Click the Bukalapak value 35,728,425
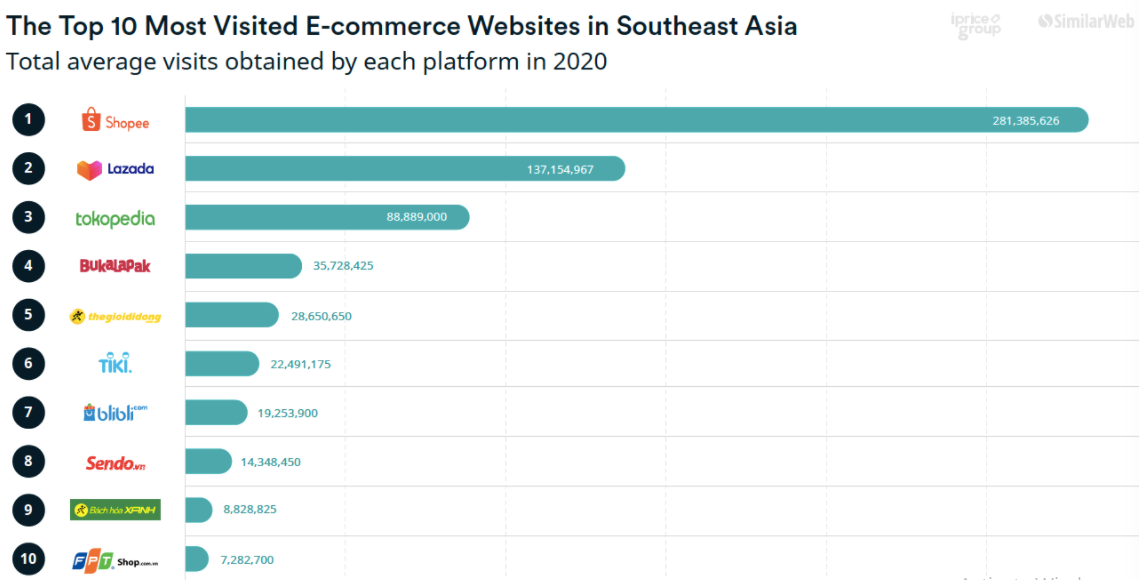The image size is (1139, 580). pyautogui.click(x=343, y=266)
